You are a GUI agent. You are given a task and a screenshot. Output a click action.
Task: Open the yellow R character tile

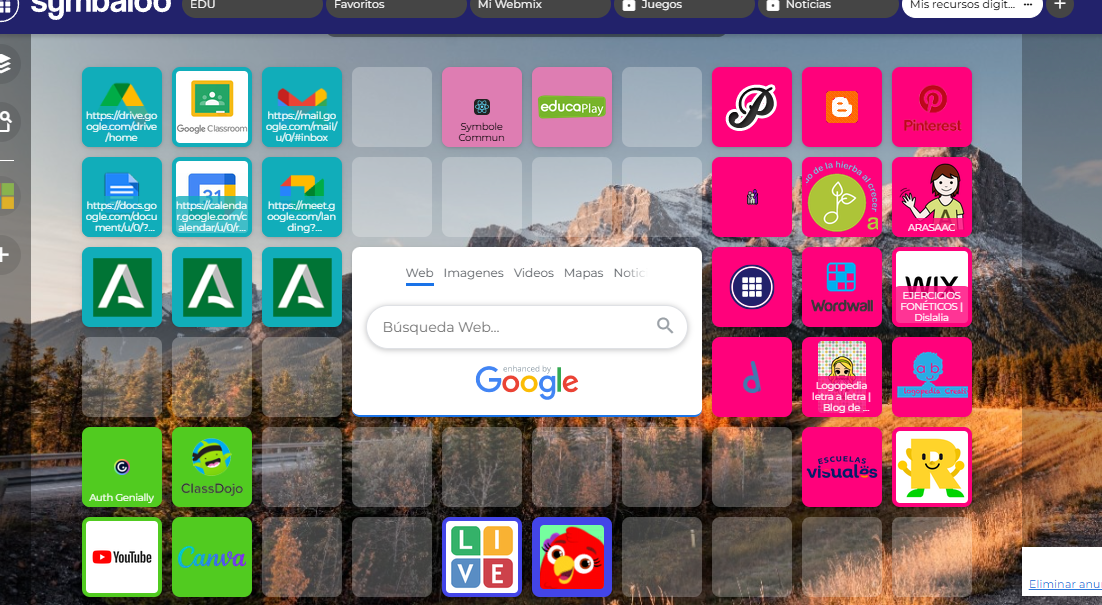click(931, 467)
